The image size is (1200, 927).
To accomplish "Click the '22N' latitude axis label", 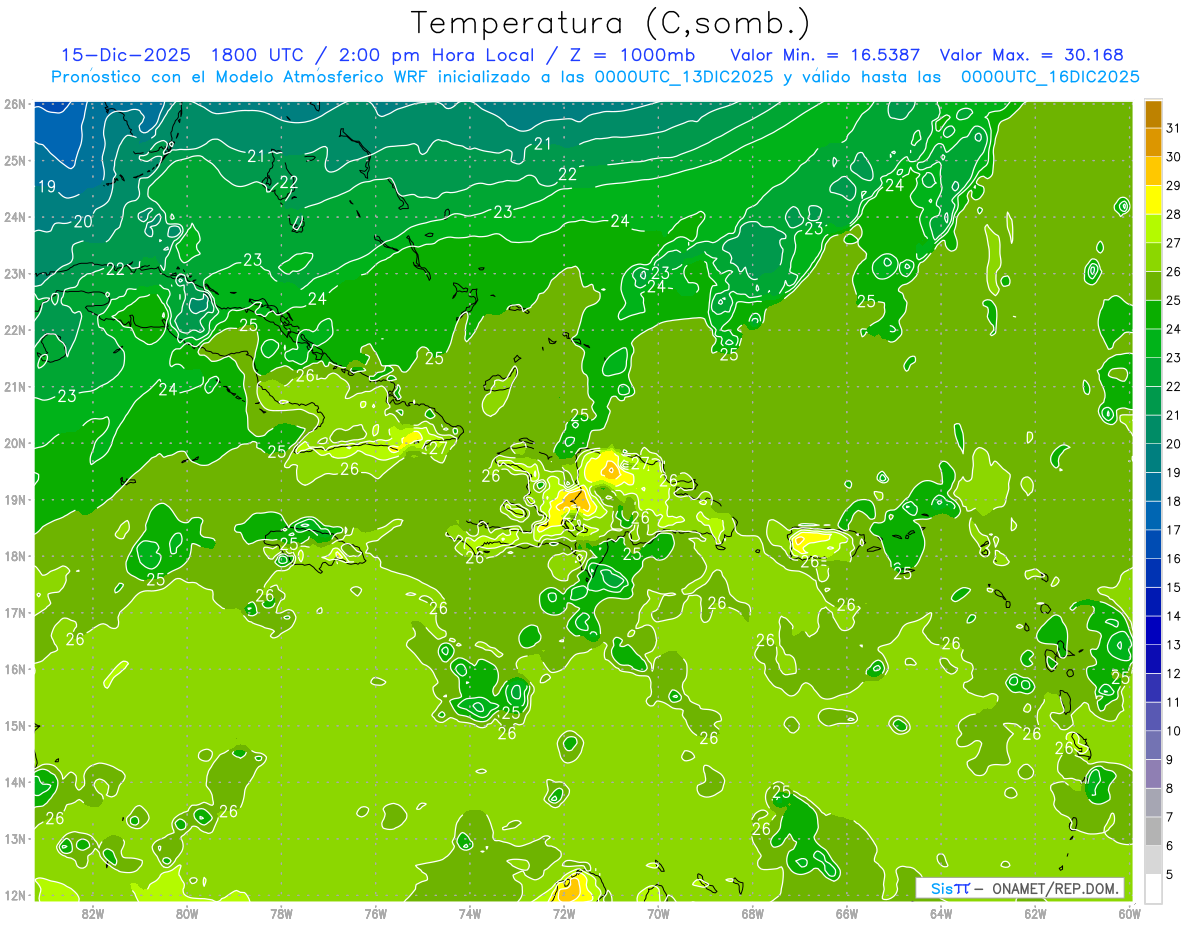I will (14, 330).
